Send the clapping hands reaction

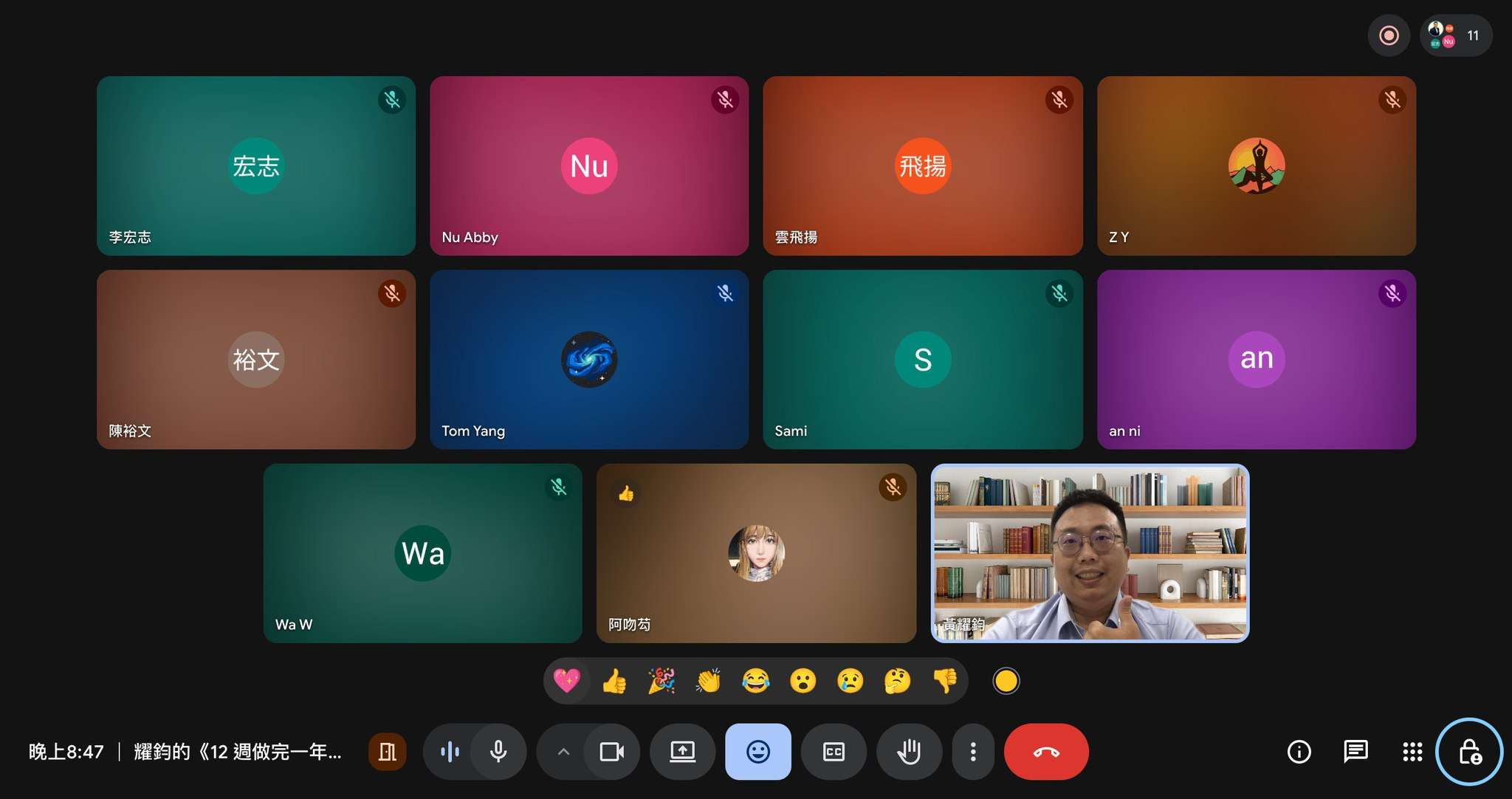point(708,681)
